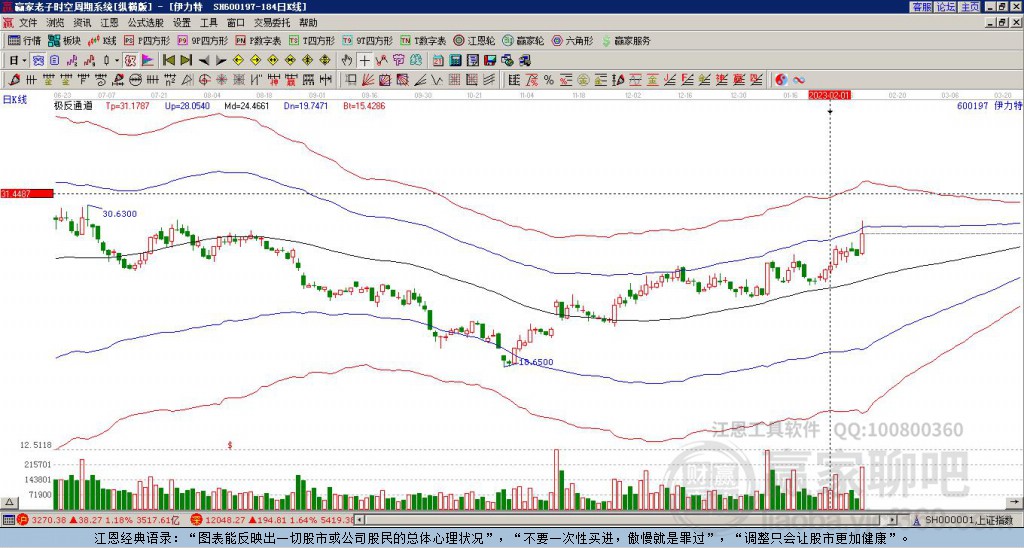Click the Up=28.0540 value

pos(187,105)
